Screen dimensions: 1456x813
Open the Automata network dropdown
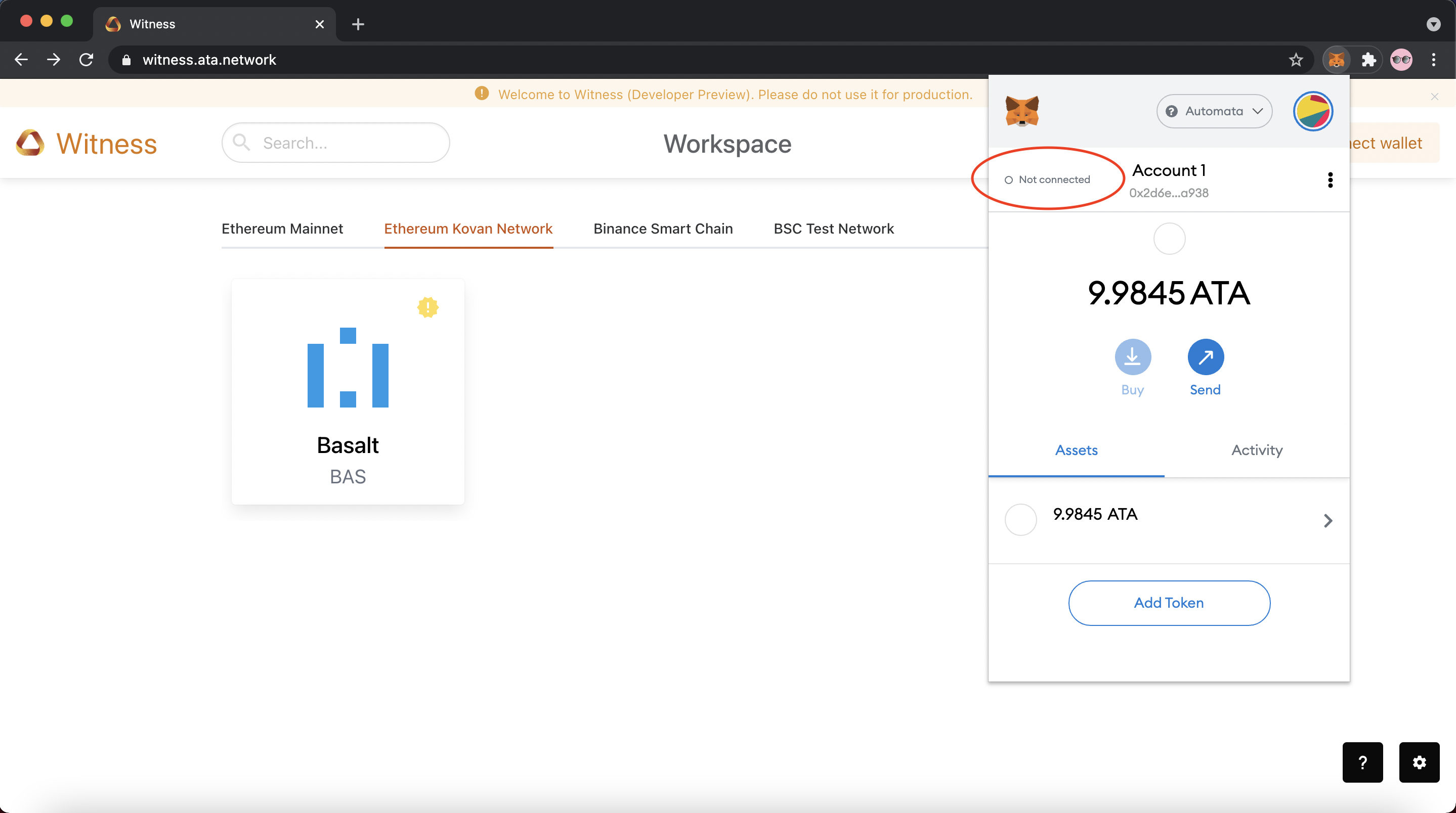point(1214,111)
